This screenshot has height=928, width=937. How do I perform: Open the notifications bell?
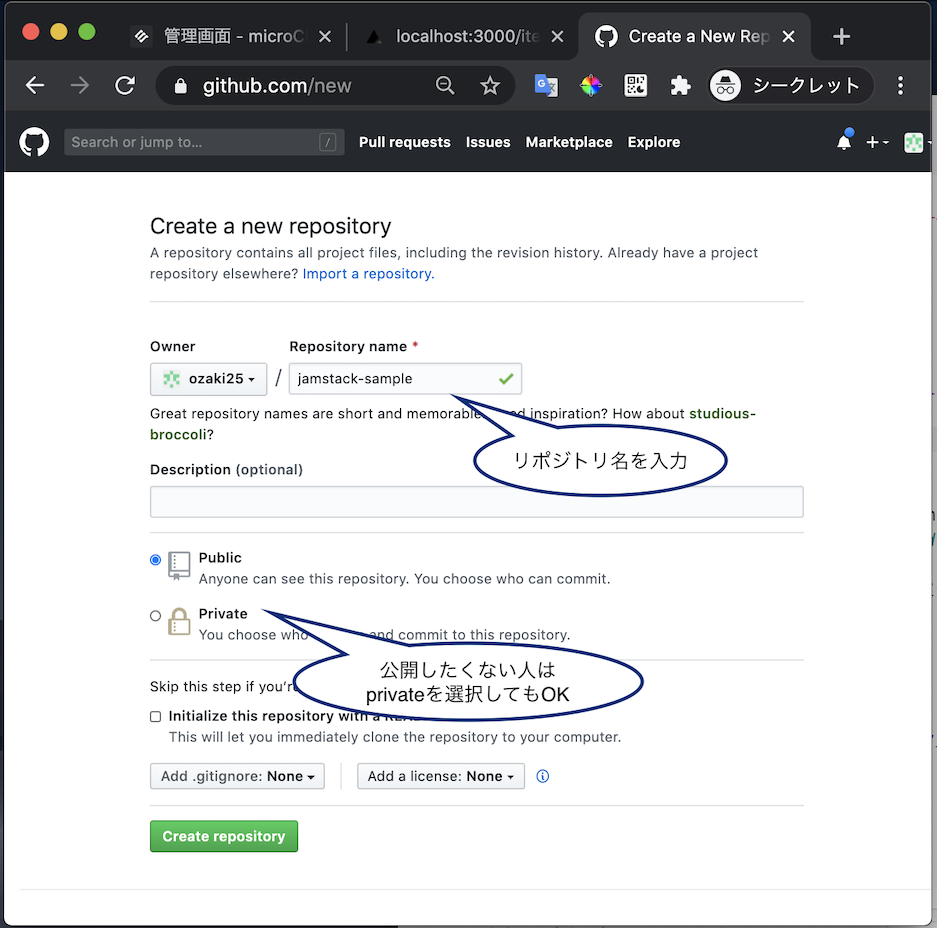click(844, 142)
